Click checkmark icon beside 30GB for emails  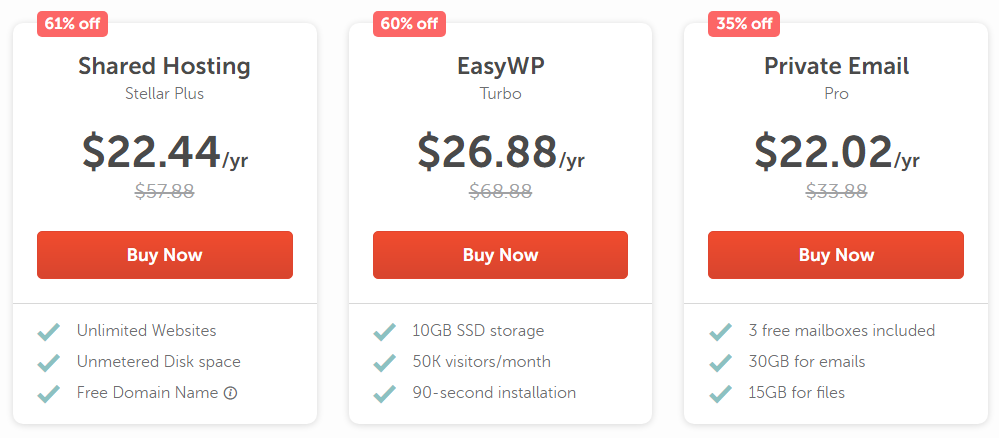720,362
